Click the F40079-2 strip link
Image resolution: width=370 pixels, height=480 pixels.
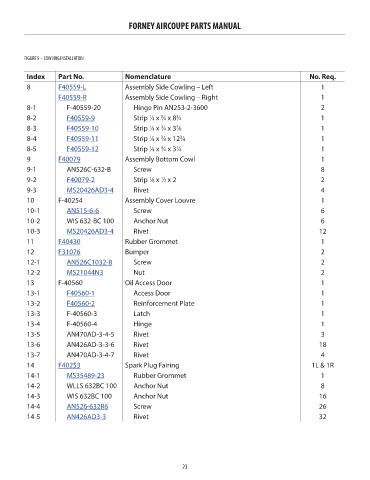point(81,180)
